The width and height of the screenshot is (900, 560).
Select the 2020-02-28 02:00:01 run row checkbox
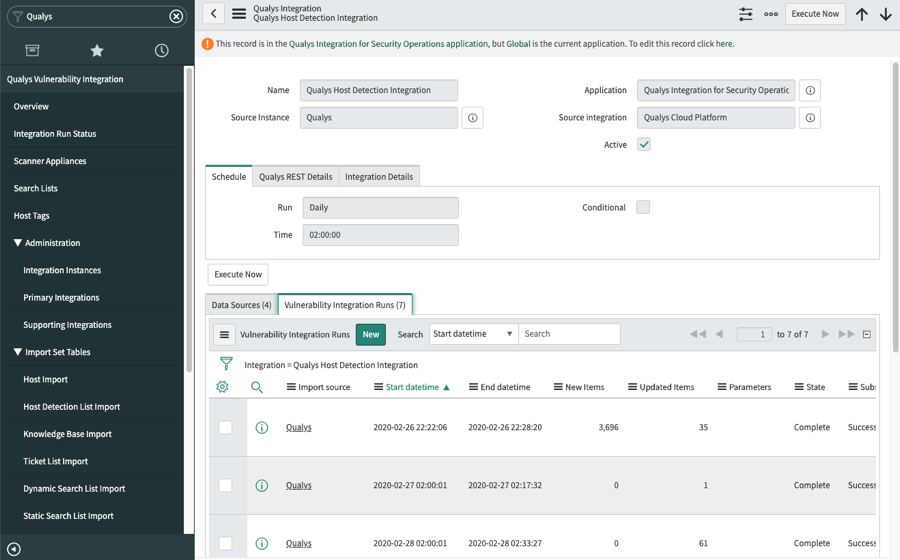pos(226,543)
